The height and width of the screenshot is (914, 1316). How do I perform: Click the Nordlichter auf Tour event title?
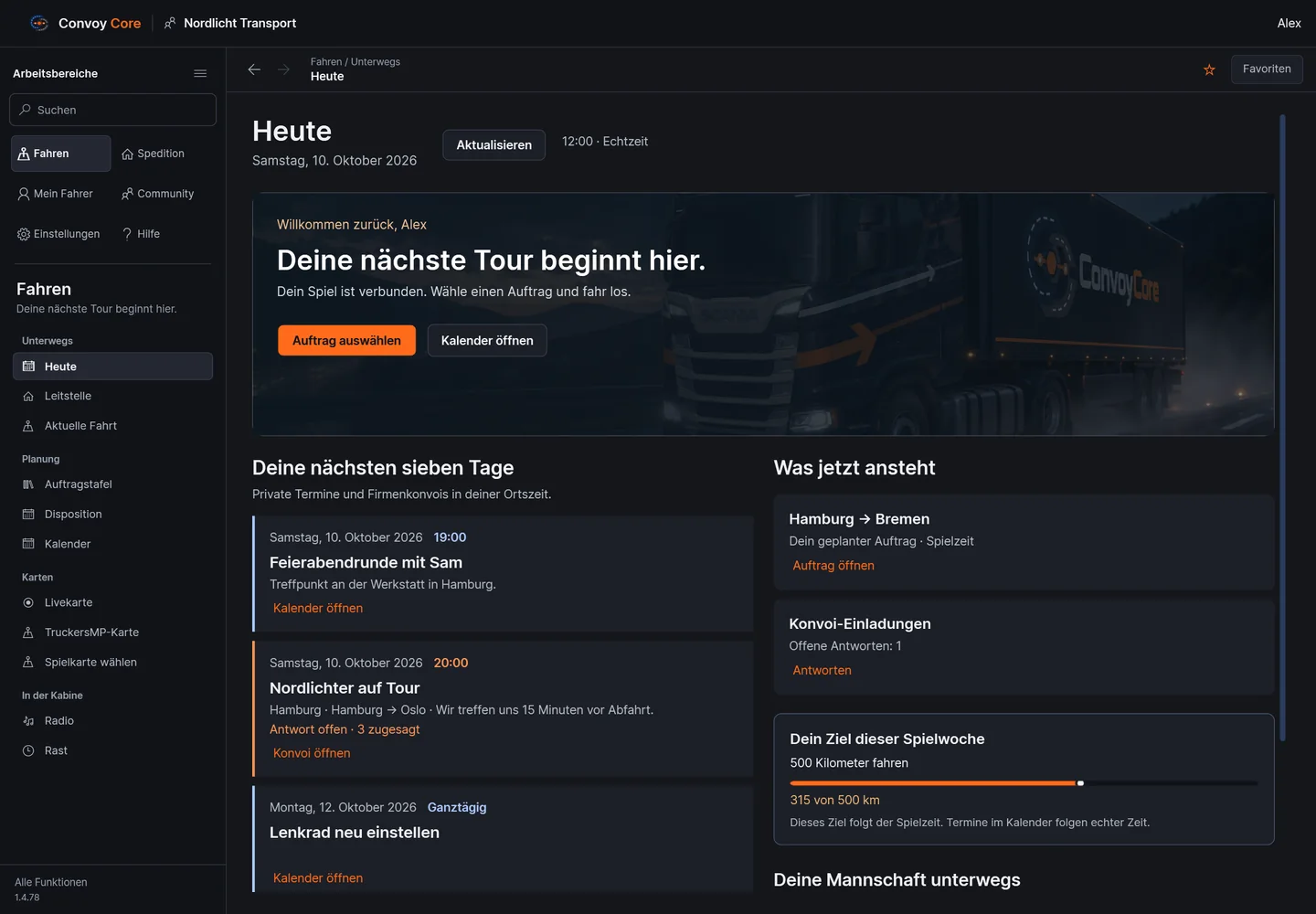click(345, 688)
